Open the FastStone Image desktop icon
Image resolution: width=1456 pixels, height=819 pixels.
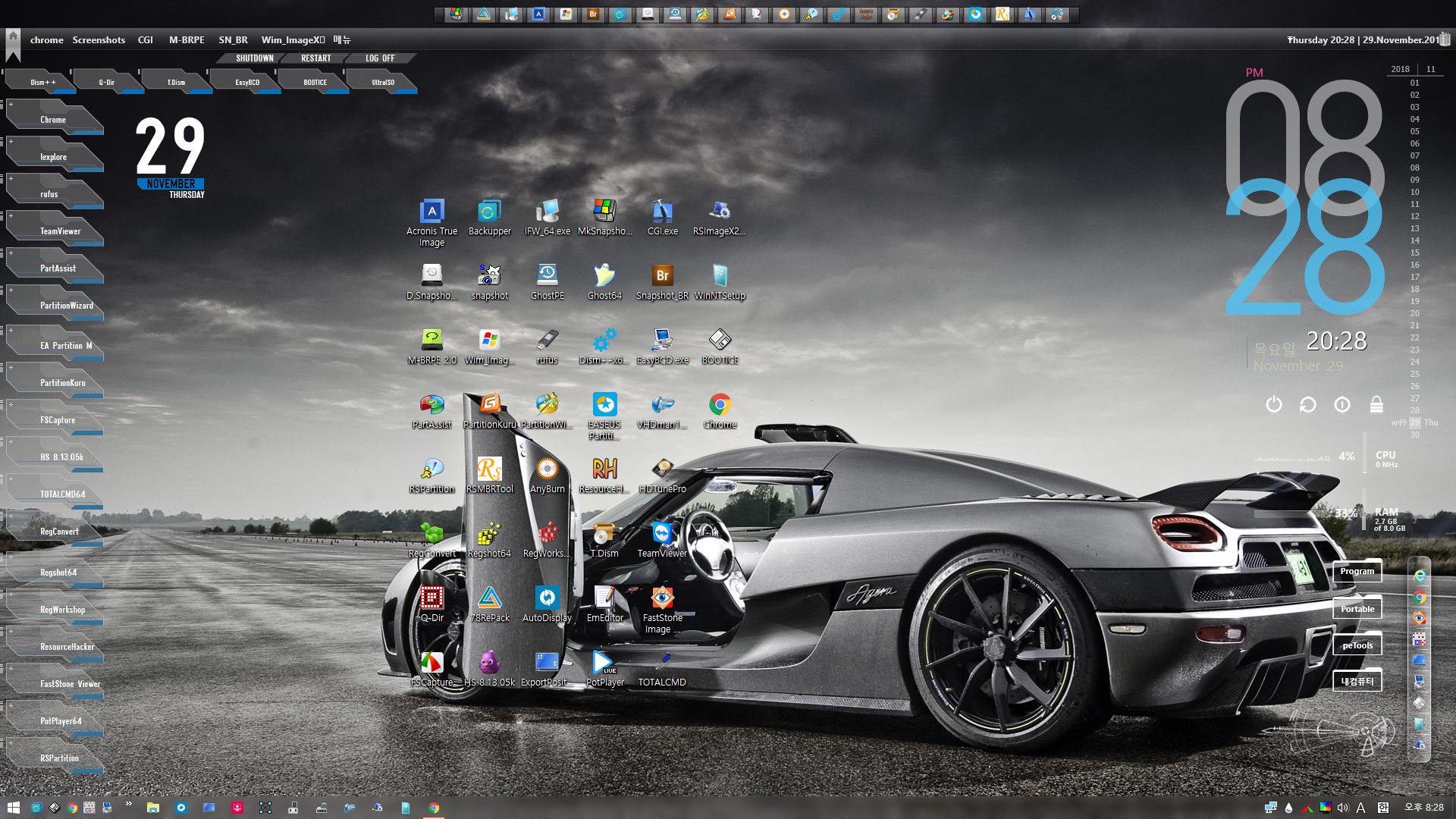pos(662,610)
